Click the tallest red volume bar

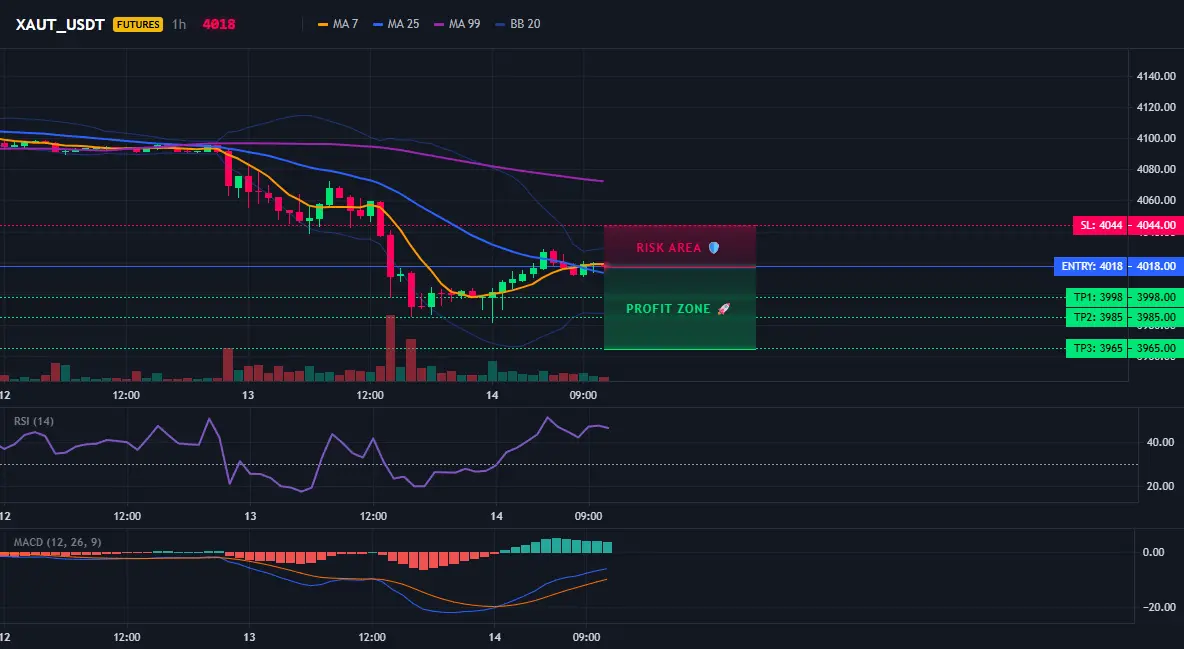click(x=390, y=348)
